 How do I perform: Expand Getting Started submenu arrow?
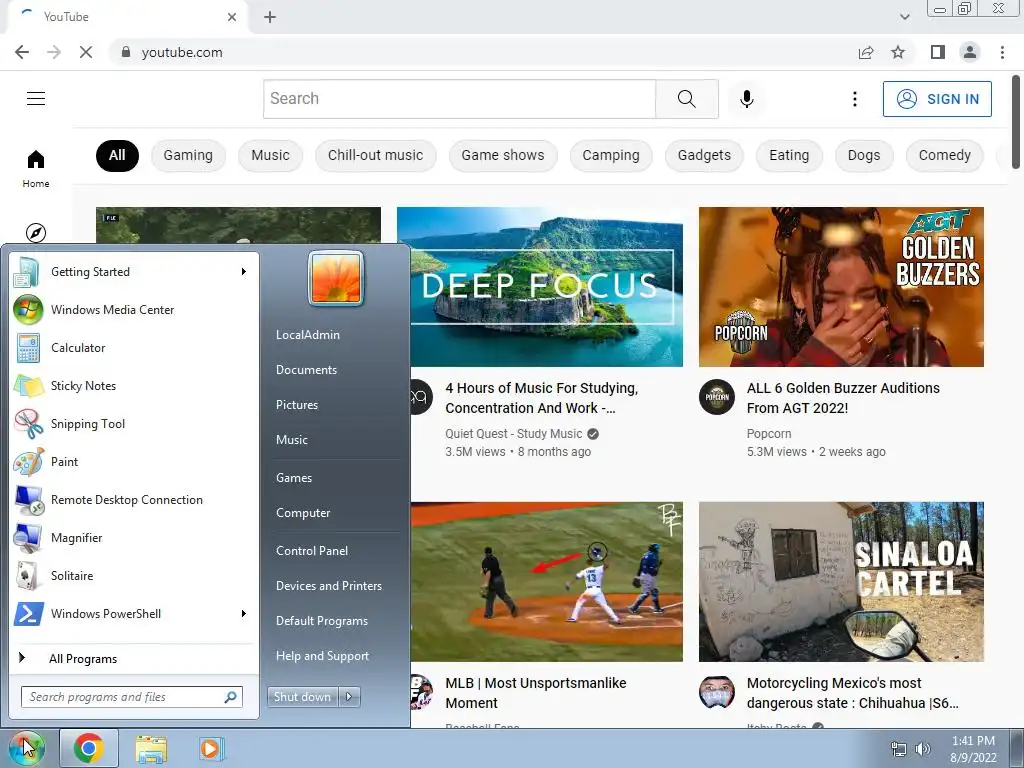(x=244, y=272)
